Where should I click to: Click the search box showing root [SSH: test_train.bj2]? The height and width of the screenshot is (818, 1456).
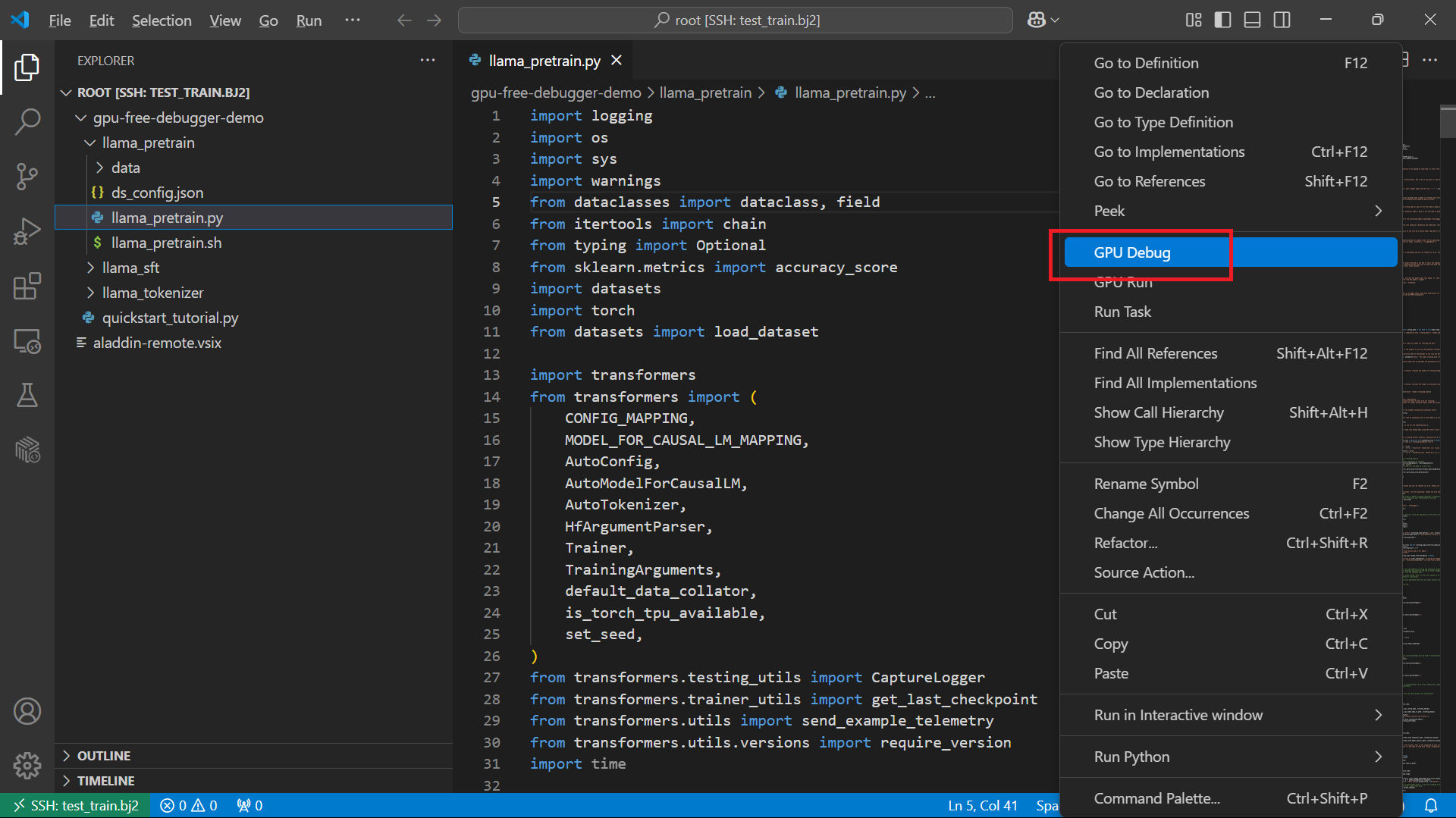(735, 20)
